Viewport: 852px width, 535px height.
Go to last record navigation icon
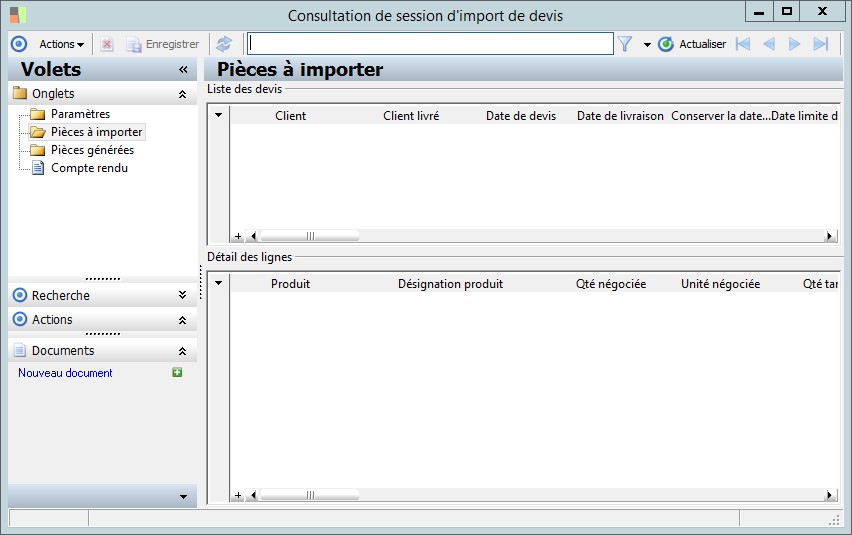click(820, 44)
